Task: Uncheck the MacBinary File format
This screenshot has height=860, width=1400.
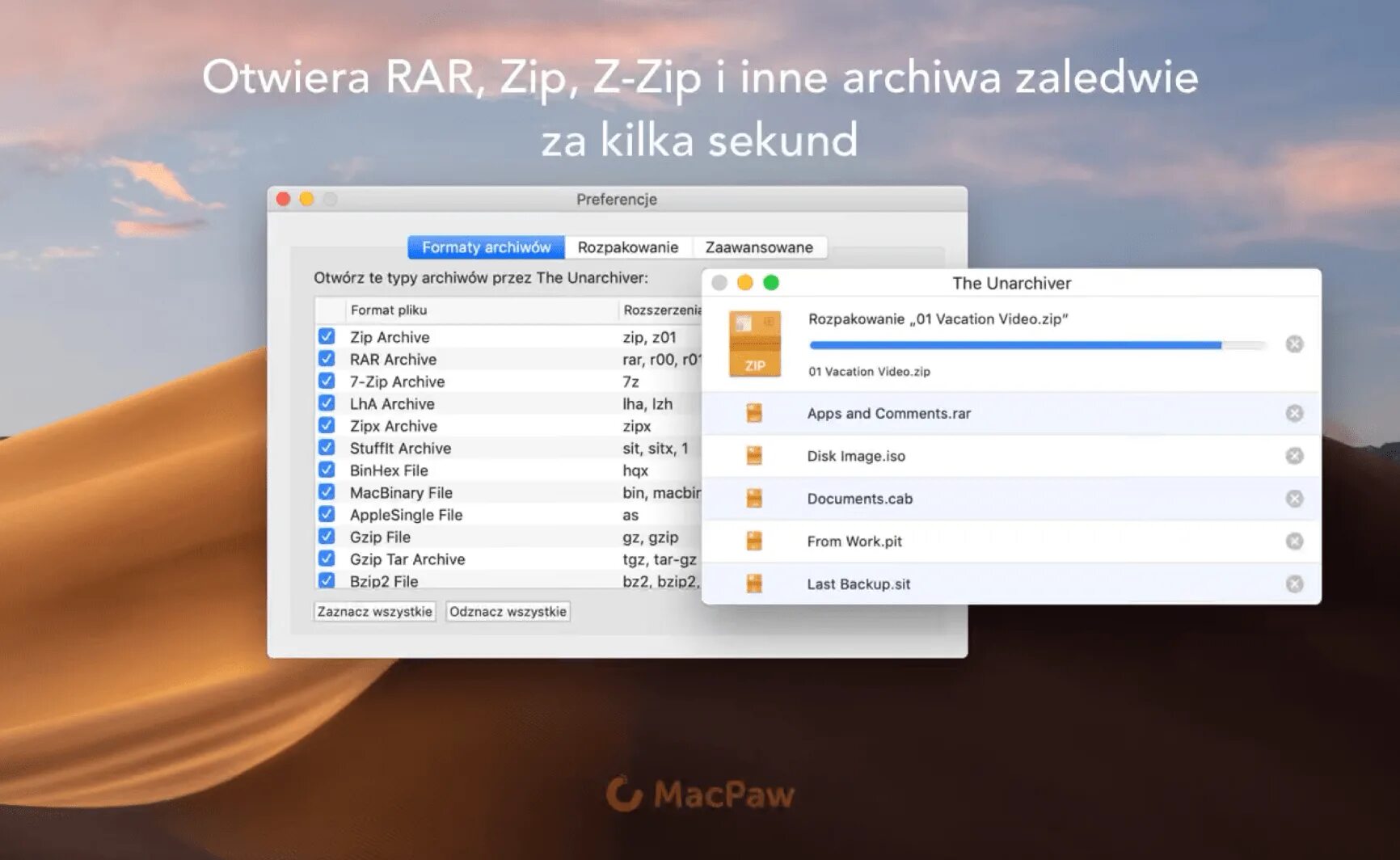Action: [327, 492]
